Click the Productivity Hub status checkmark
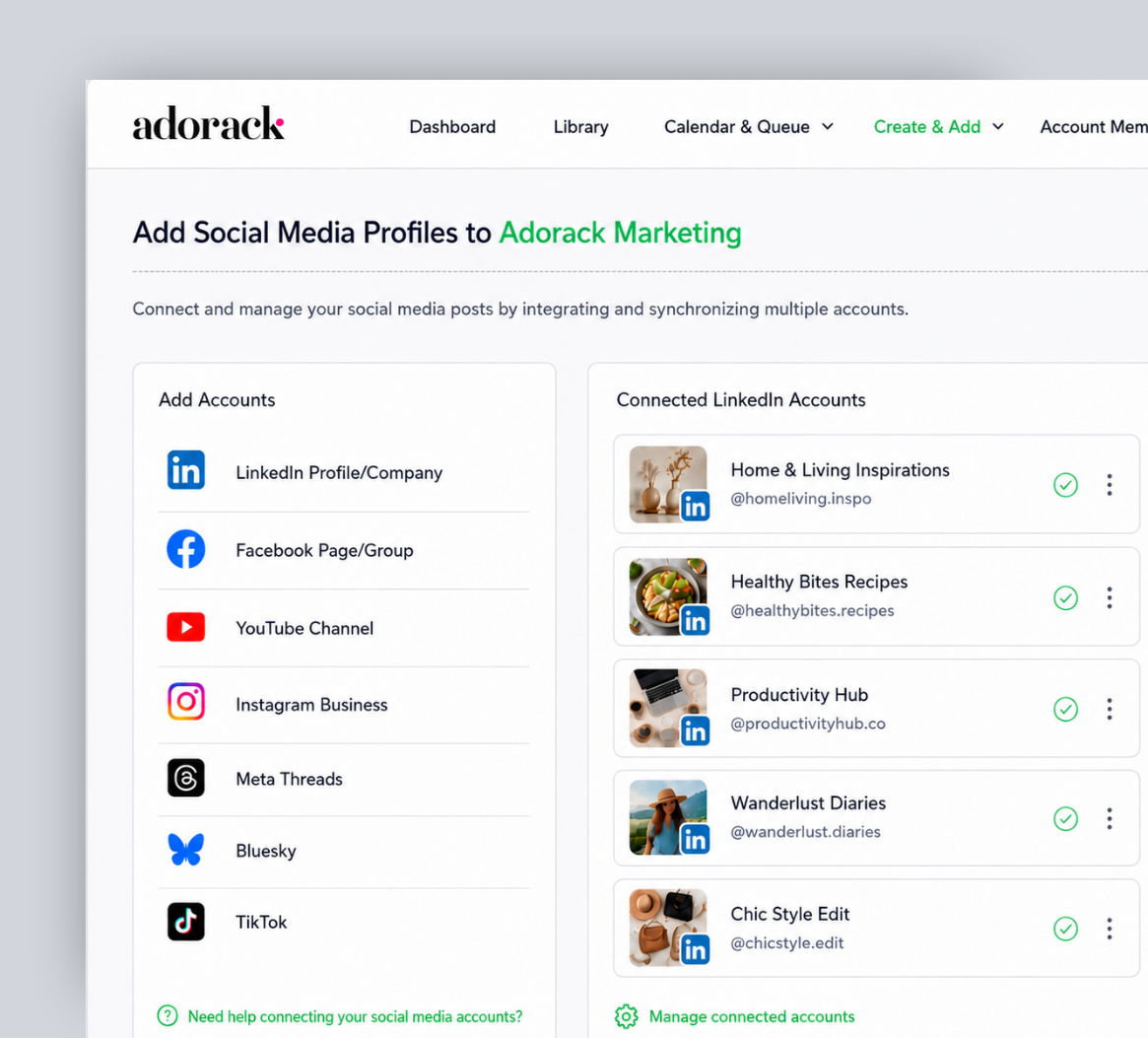Image resolution: width=1148 pixels, height=1038 pixels. tap(1065, 709)
